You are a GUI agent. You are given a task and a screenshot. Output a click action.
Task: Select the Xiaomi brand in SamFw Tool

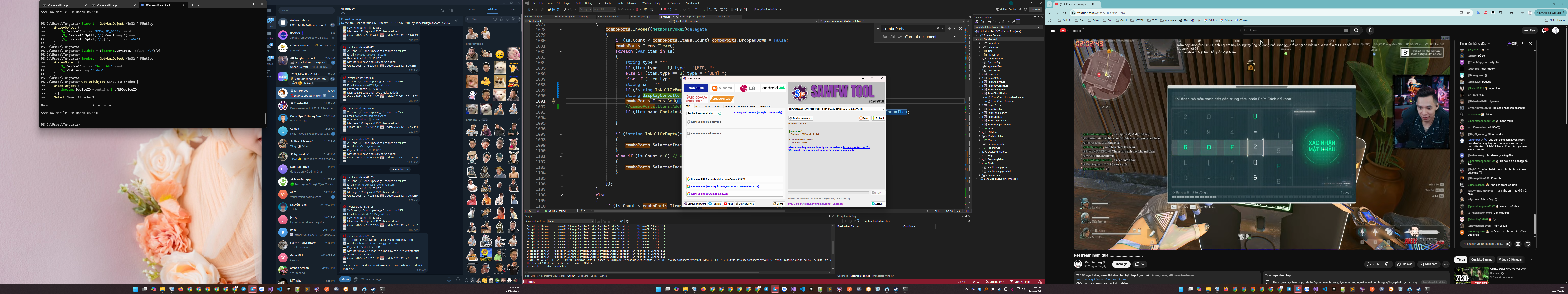coord(722,88)
